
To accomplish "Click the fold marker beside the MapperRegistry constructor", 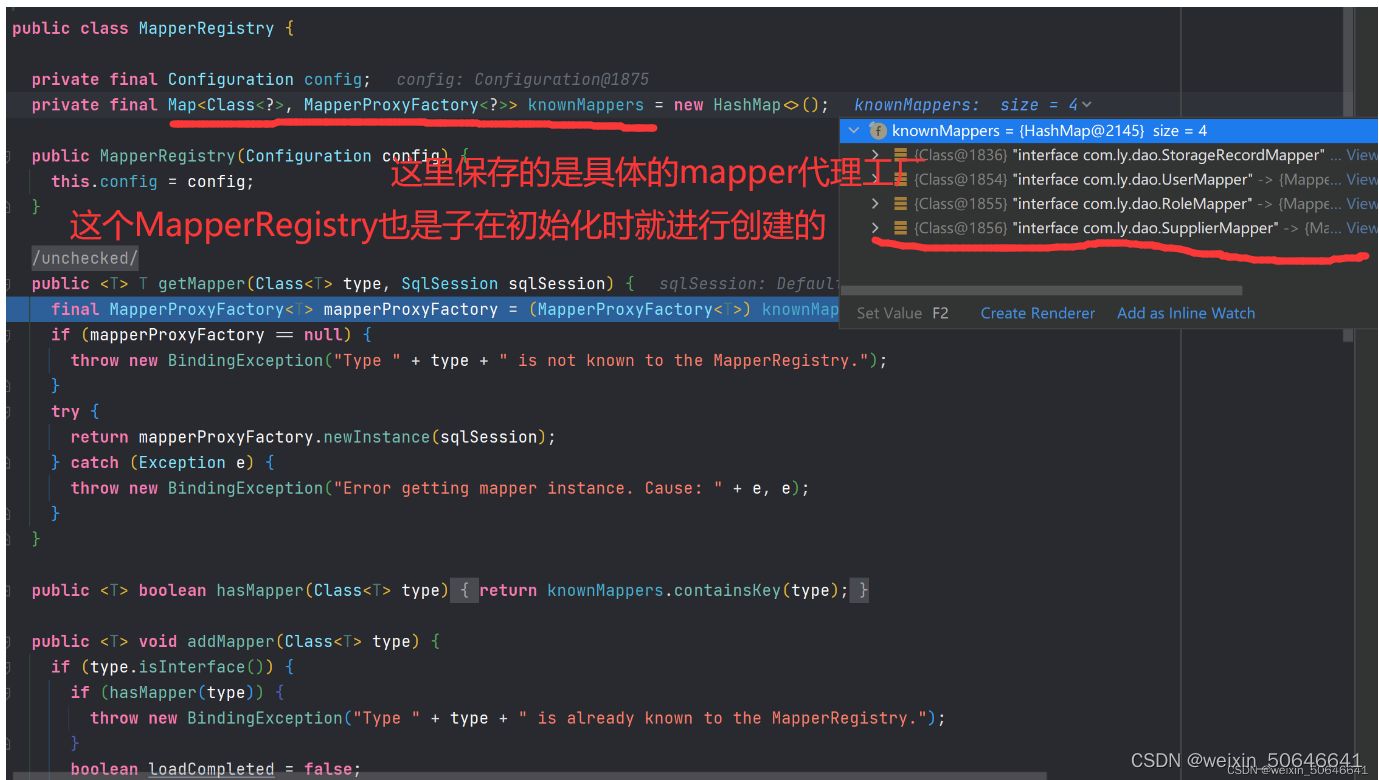I will [x=8, y=155].
